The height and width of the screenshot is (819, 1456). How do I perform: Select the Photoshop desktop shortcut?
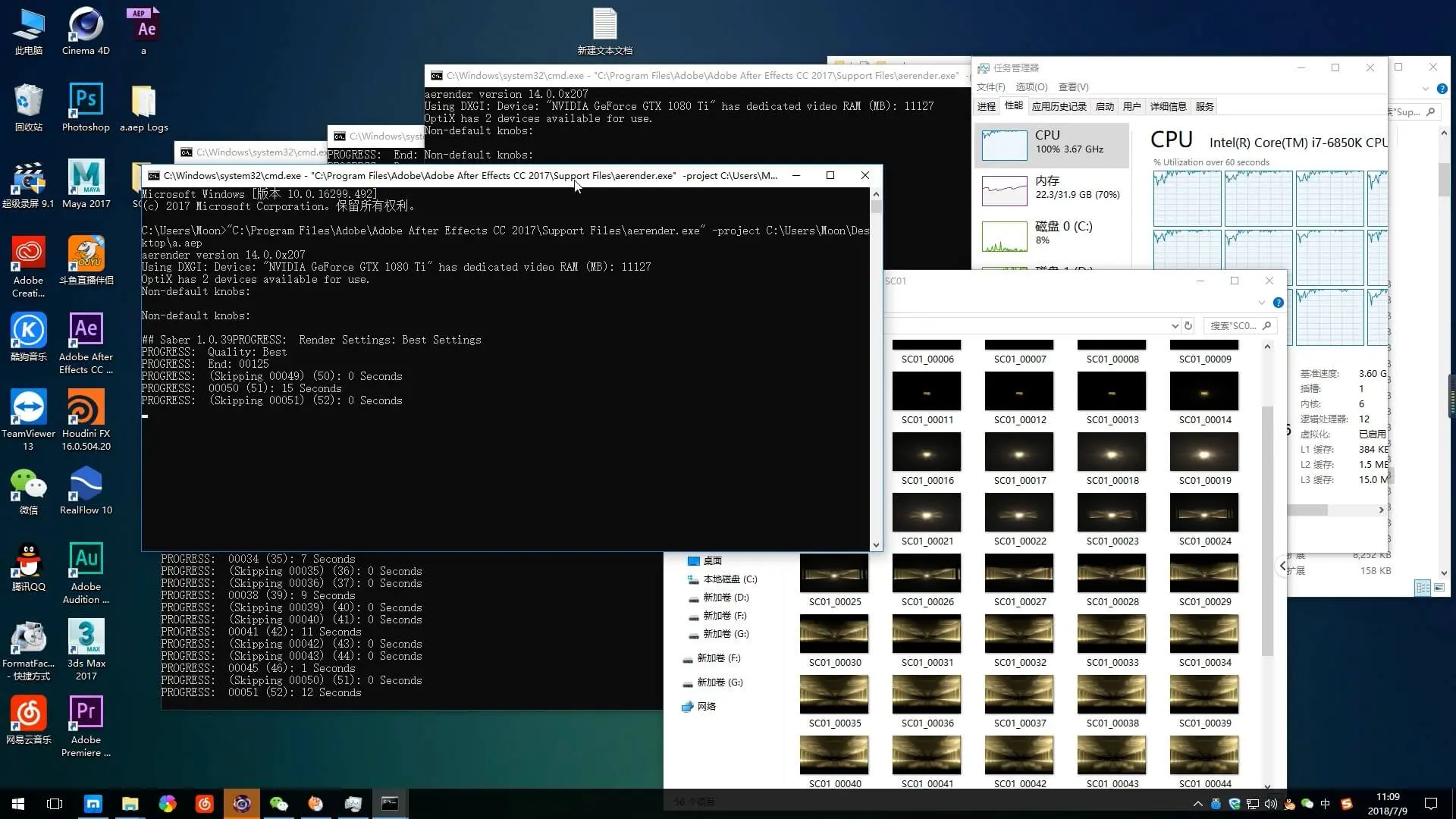tap(86, 108)
